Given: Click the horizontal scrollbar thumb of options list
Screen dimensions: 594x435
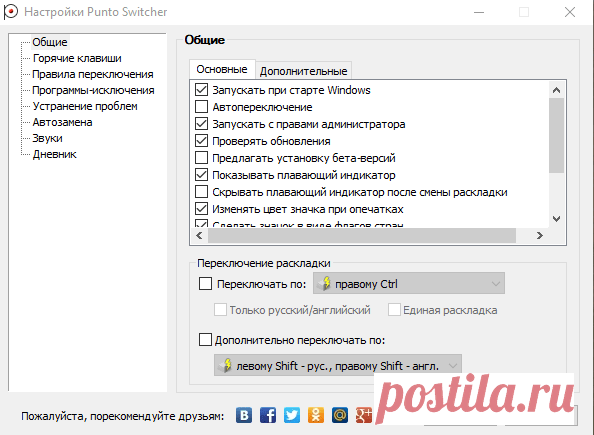Looking at the screenshot, I should 362,236.
